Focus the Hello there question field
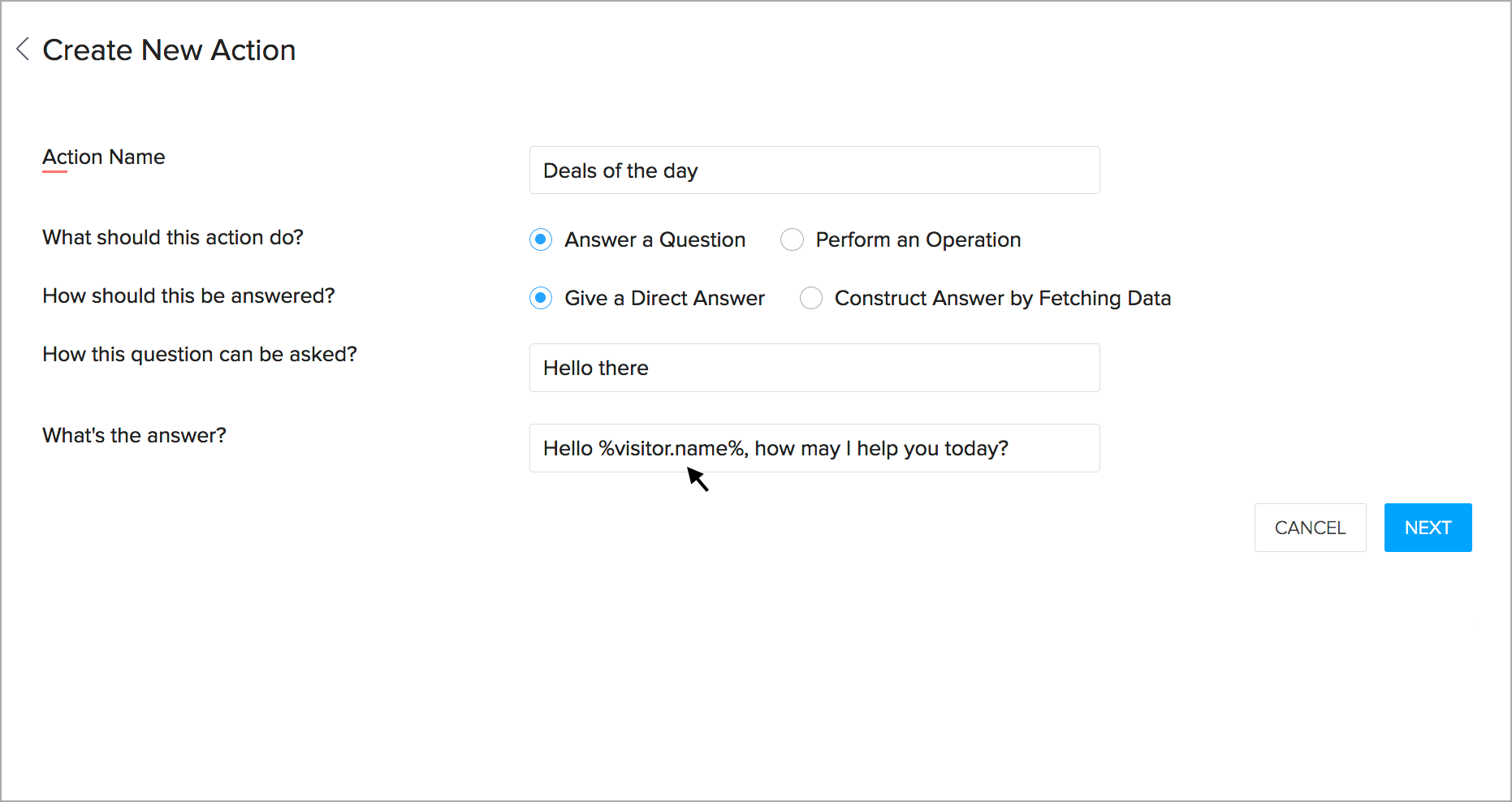 point(814,368)
